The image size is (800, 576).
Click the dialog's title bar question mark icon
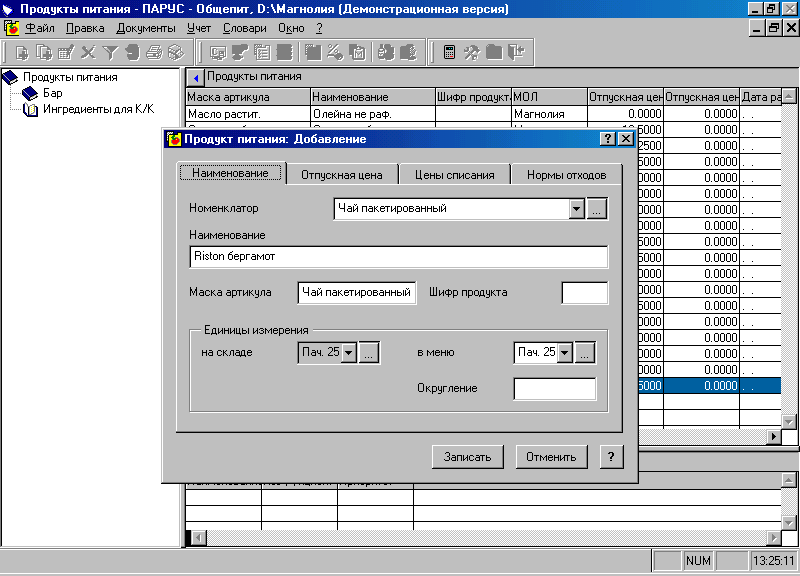point(607,139)
